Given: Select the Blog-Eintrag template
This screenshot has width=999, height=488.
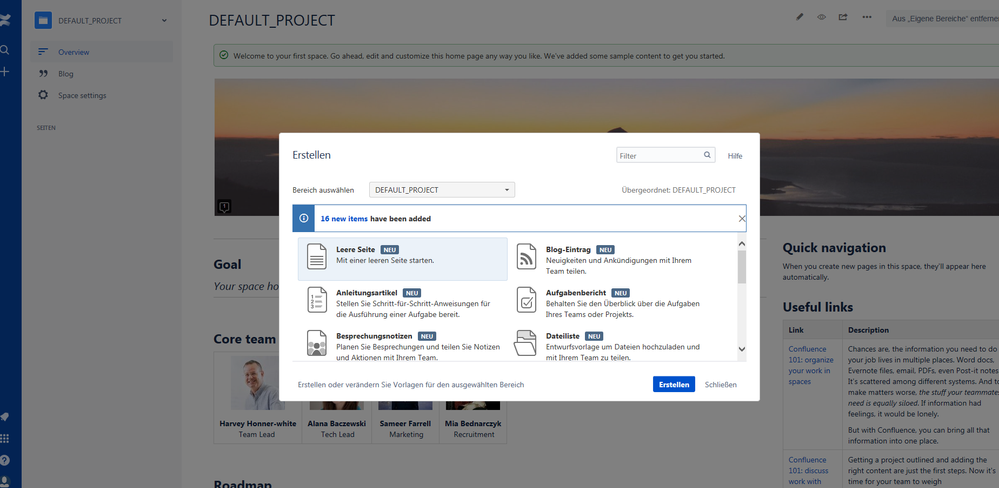Looking at the screenshot, I should click(x=612, y=259).
